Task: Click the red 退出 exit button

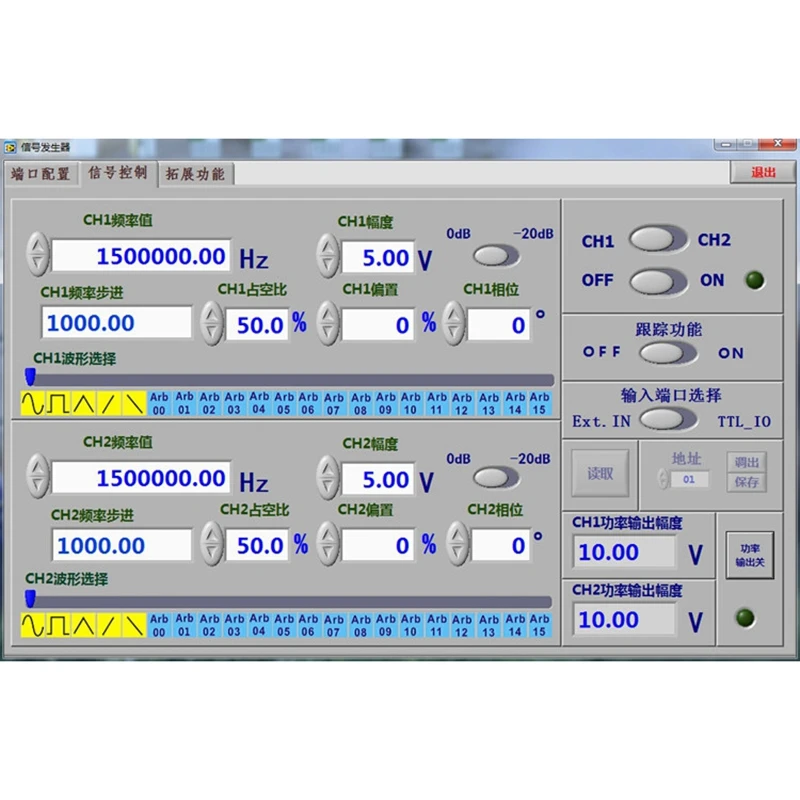Action: tap(763, 173)
